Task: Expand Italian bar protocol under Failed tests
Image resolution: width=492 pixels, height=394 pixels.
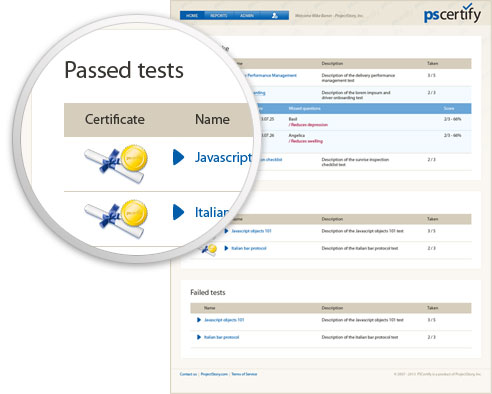Action: pos(199,337)
